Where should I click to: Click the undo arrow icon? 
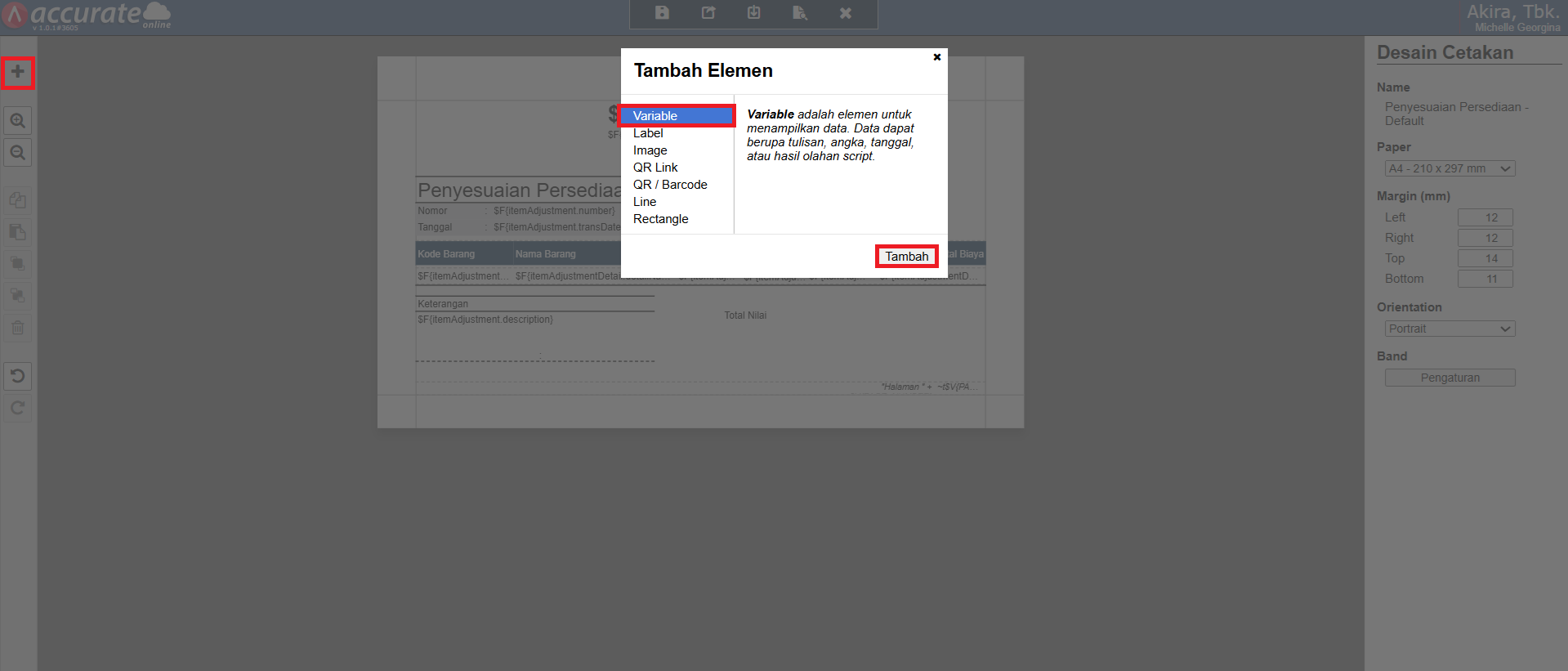(17, 376)
